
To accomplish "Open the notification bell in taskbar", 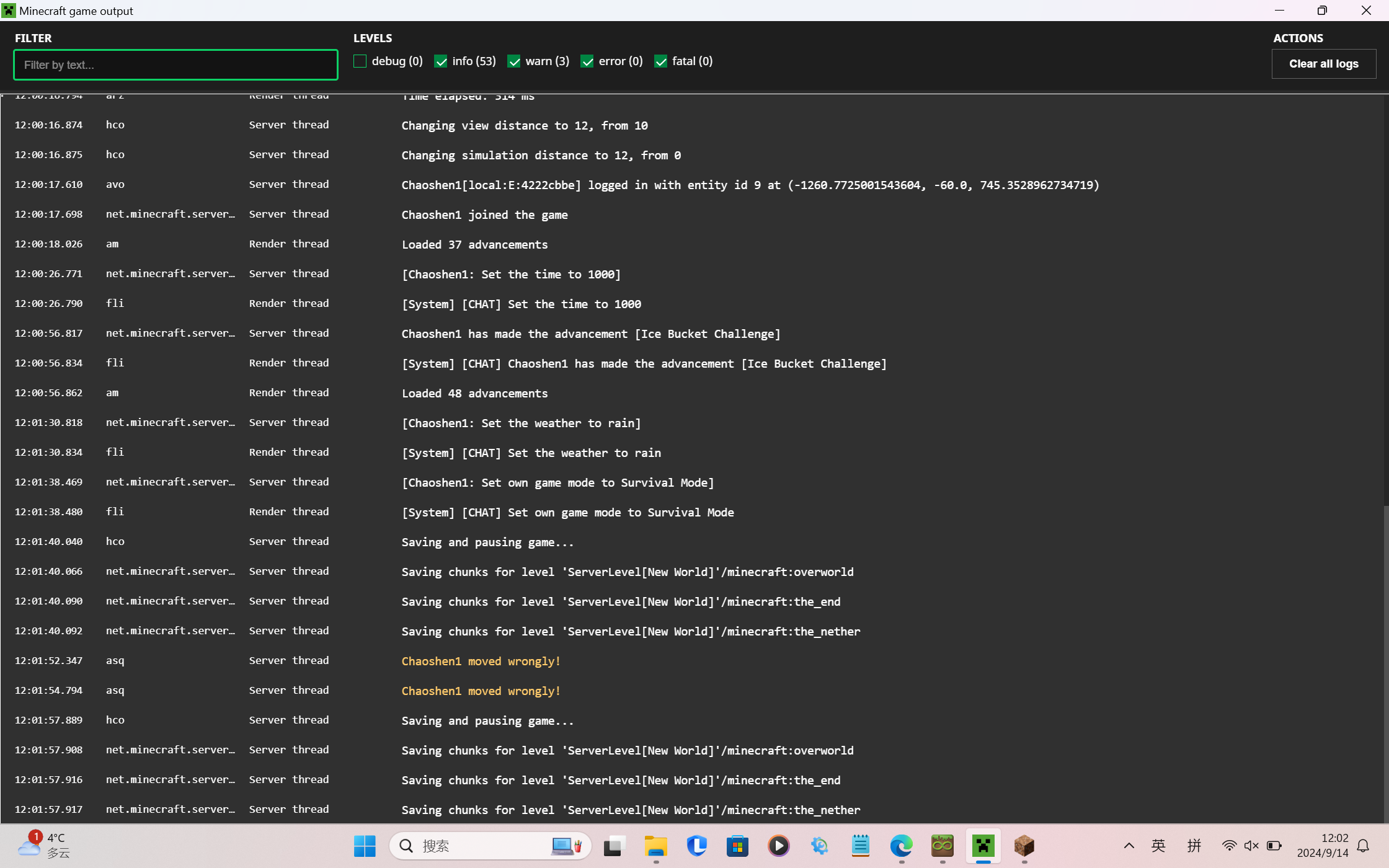I will (x=1363, y=846).
